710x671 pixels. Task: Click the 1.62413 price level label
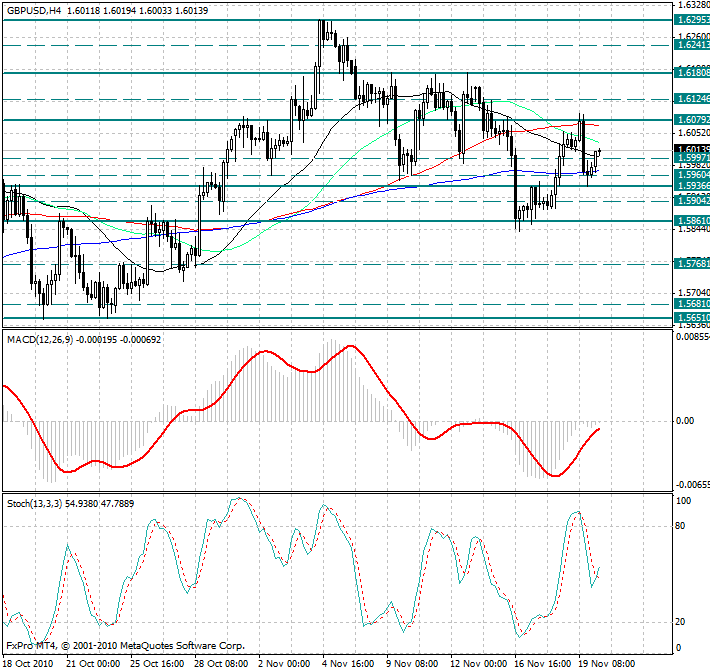(x=692, y=45)
